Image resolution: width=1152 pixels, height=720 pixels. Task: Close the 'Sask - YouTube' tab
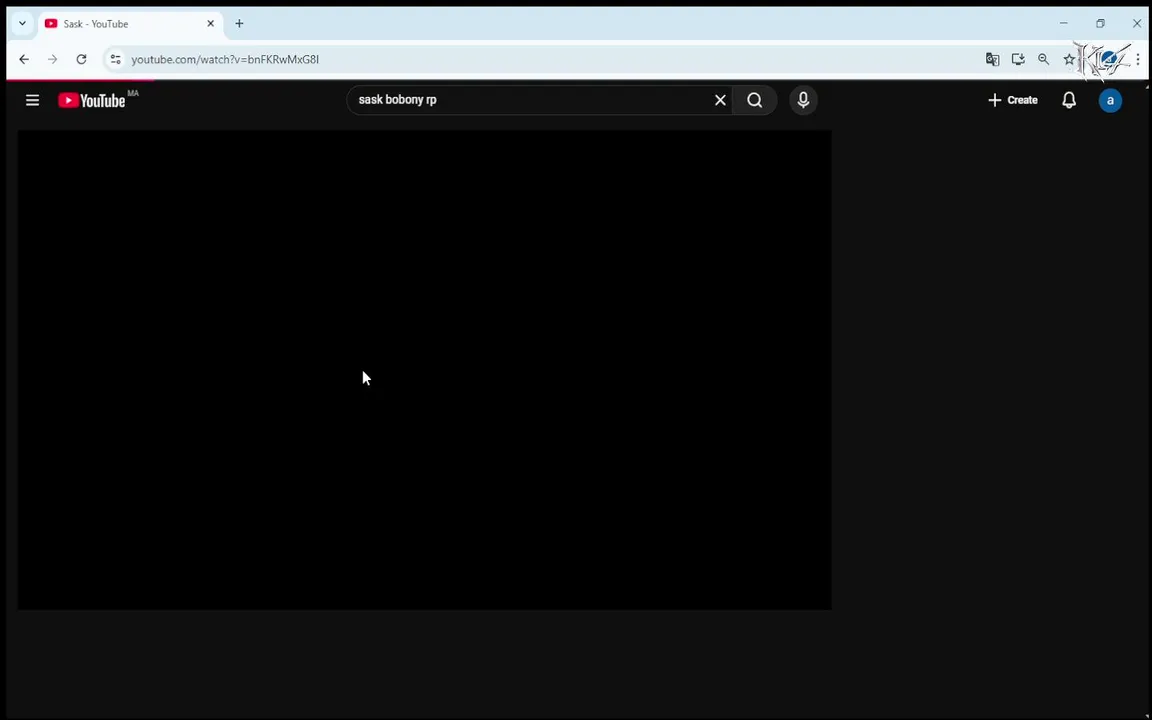point(211,24)
